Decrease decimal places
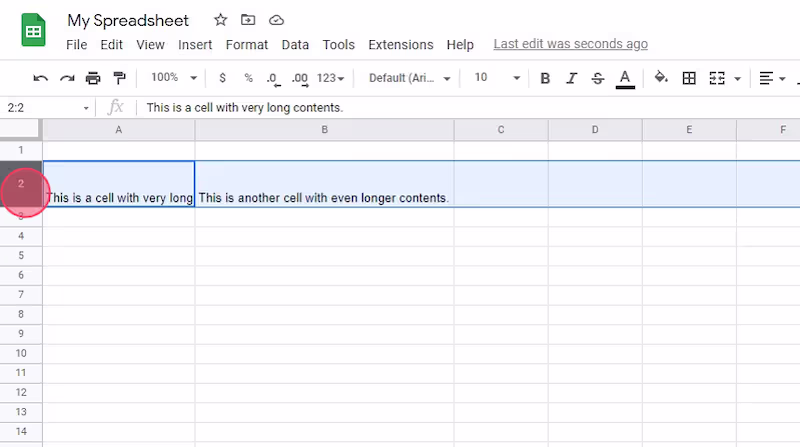Viewport: 800px width, 447px height. tap(273, 79)
